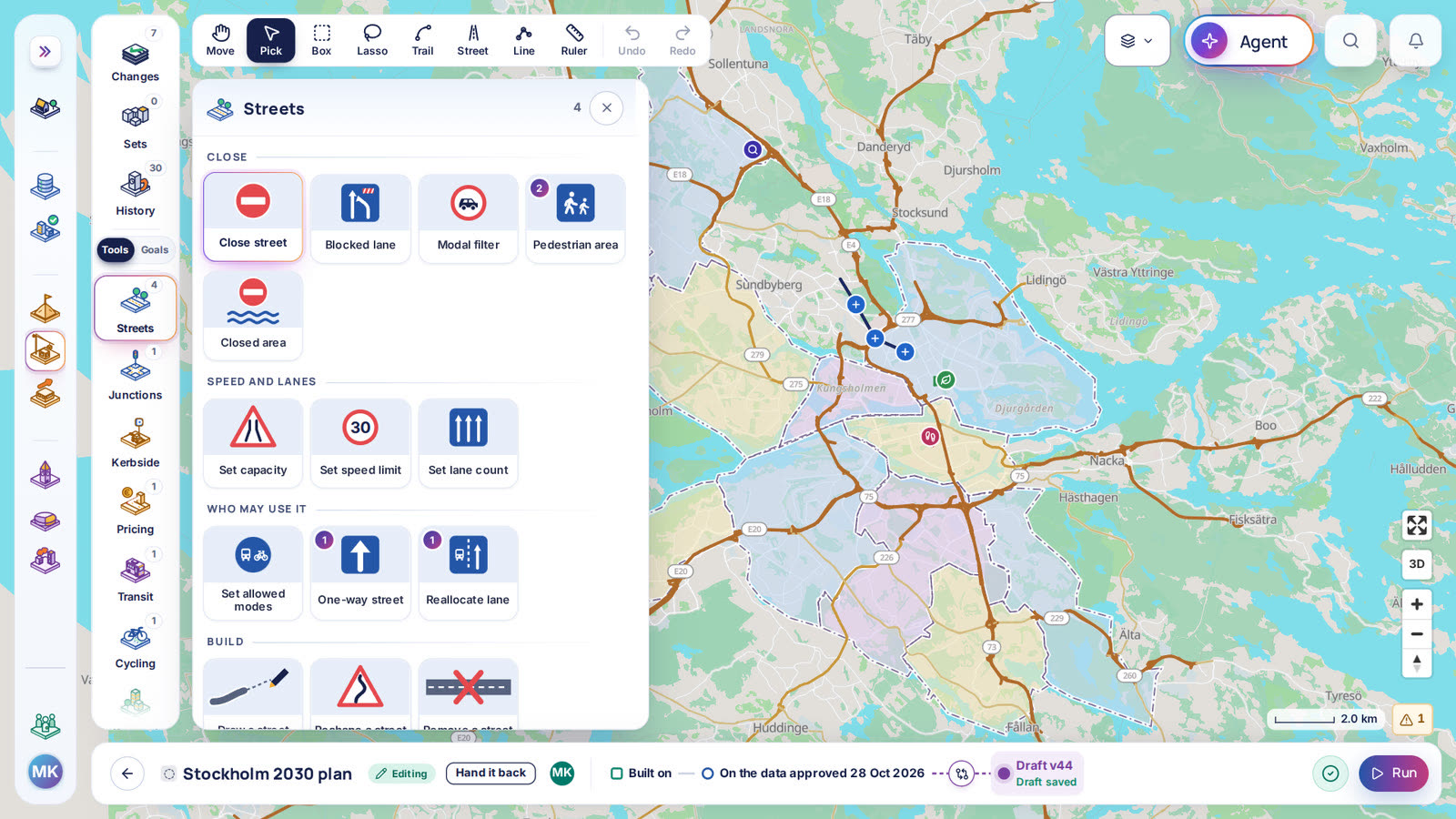1456x819 pixels.
Task: Choose the Set speed limit tool
Action: click(x=360, y=443)
